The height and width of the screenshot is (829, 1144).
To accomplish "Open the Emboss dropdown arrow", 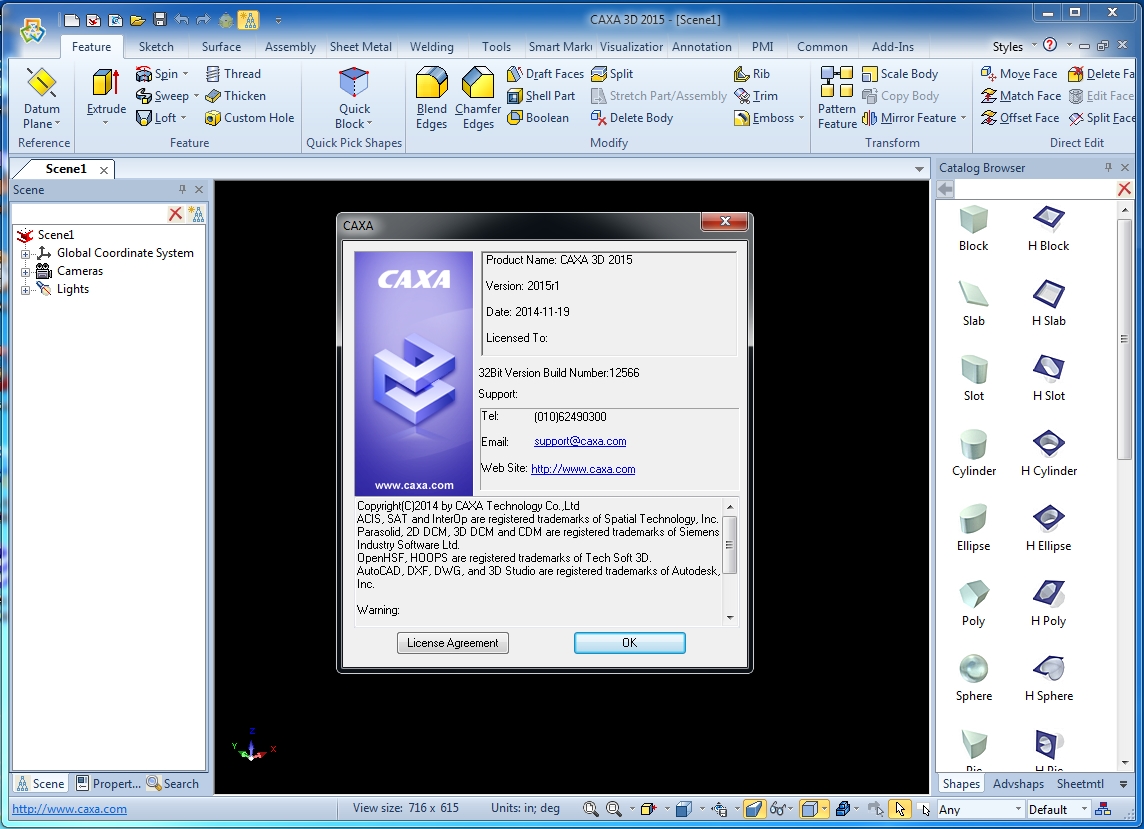I will point(801,117).
